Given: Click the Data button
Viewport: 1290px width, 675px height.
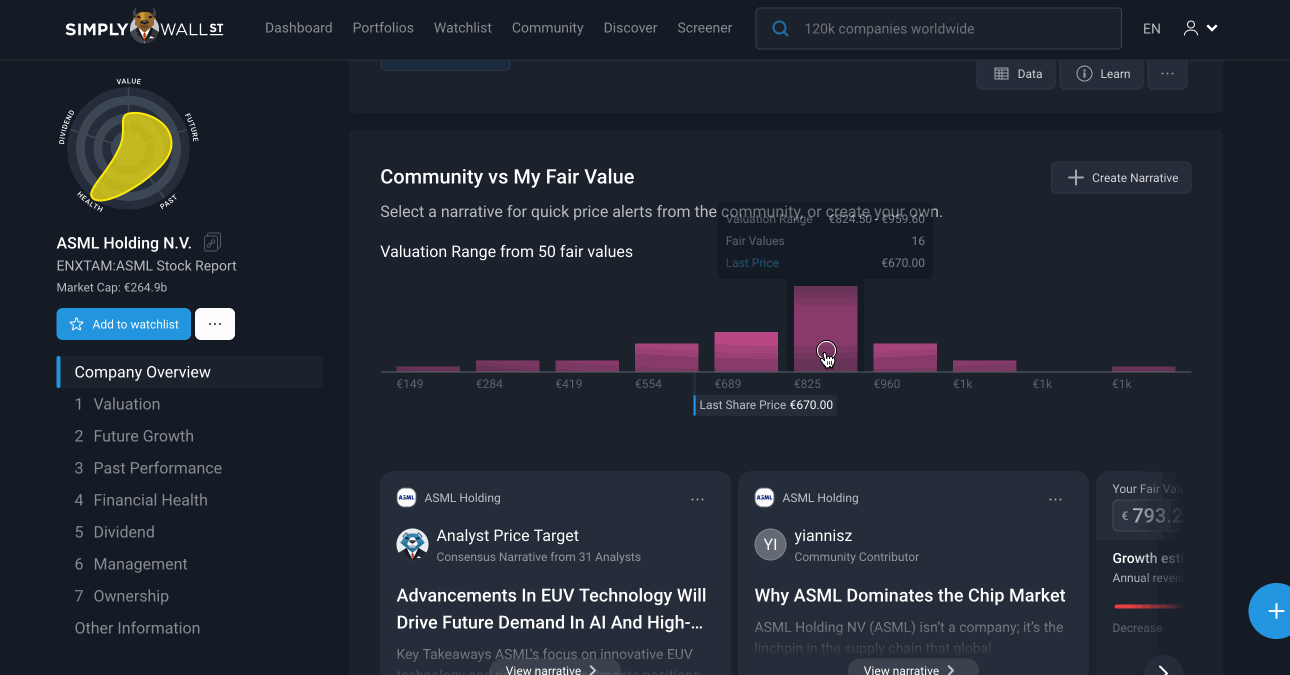Looking at the screenshot, I should coord(1016,74).
